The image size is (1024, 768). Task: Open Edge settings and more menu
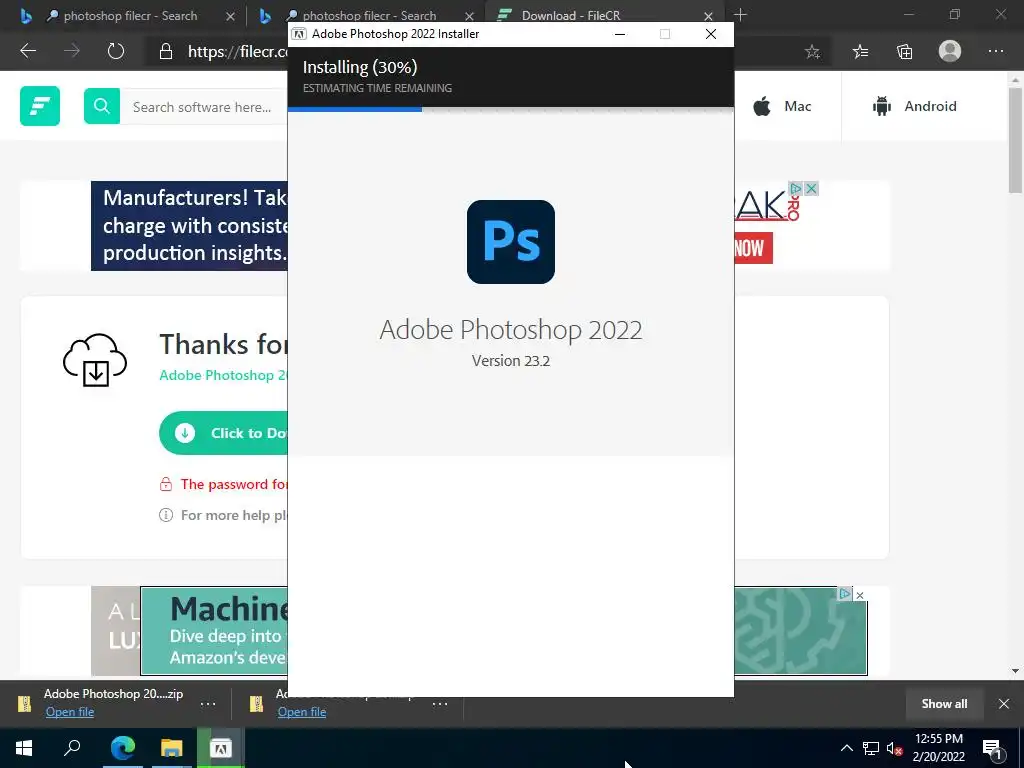point(996,51)
